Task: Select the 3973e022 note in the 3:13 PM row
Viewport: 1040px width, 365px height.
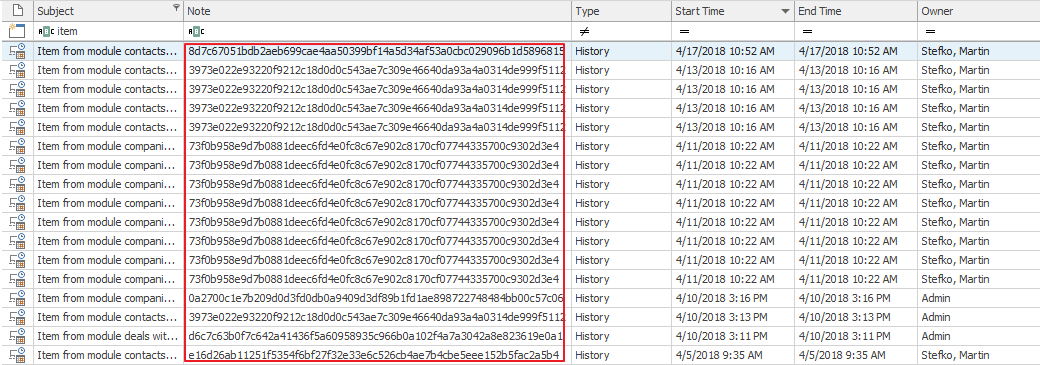Action: pos(376,317)
